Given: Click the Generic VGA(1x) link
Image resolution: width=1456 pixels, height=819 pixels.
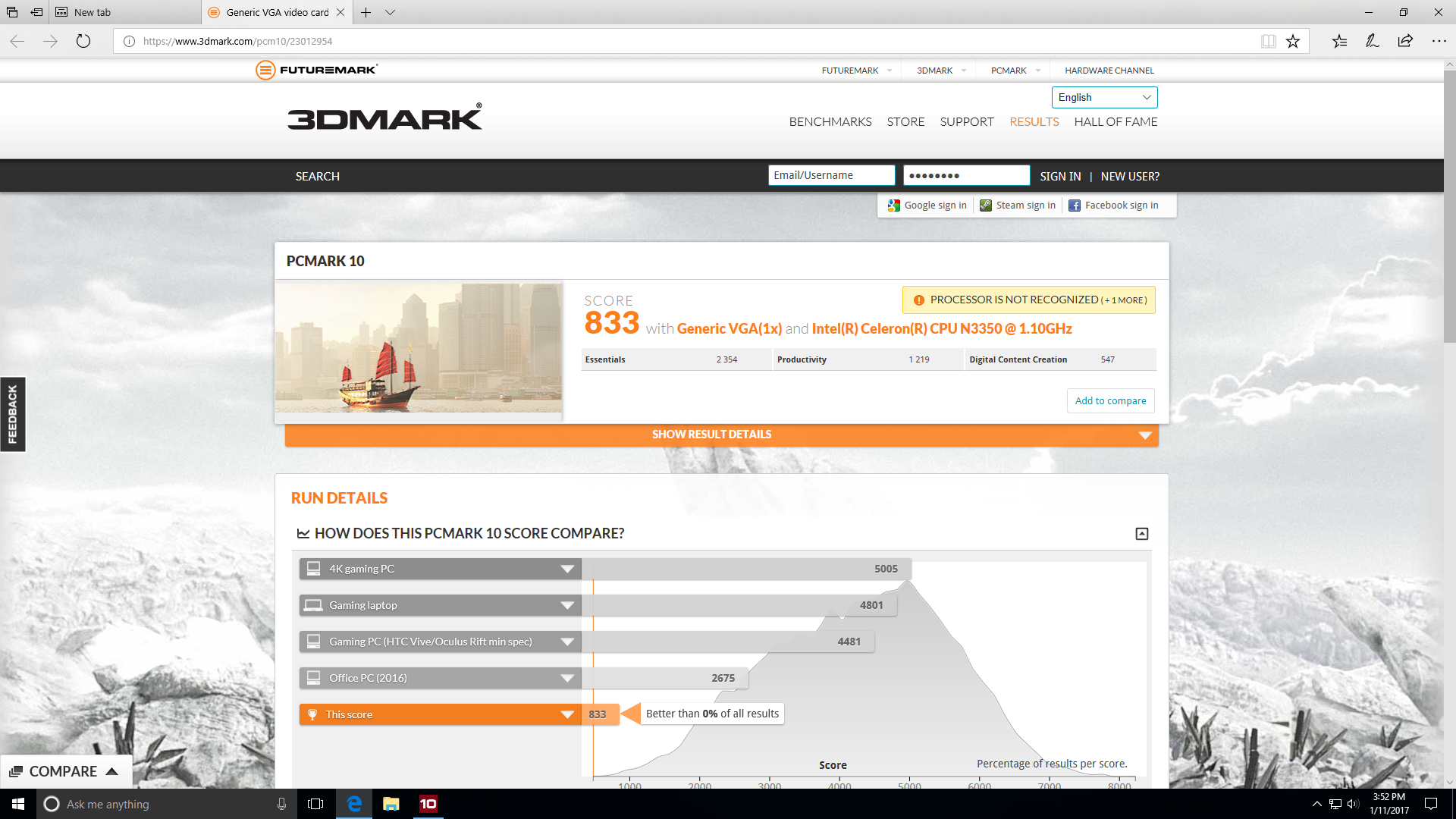Looking at the screenshot, I should (x=729, y=328).
